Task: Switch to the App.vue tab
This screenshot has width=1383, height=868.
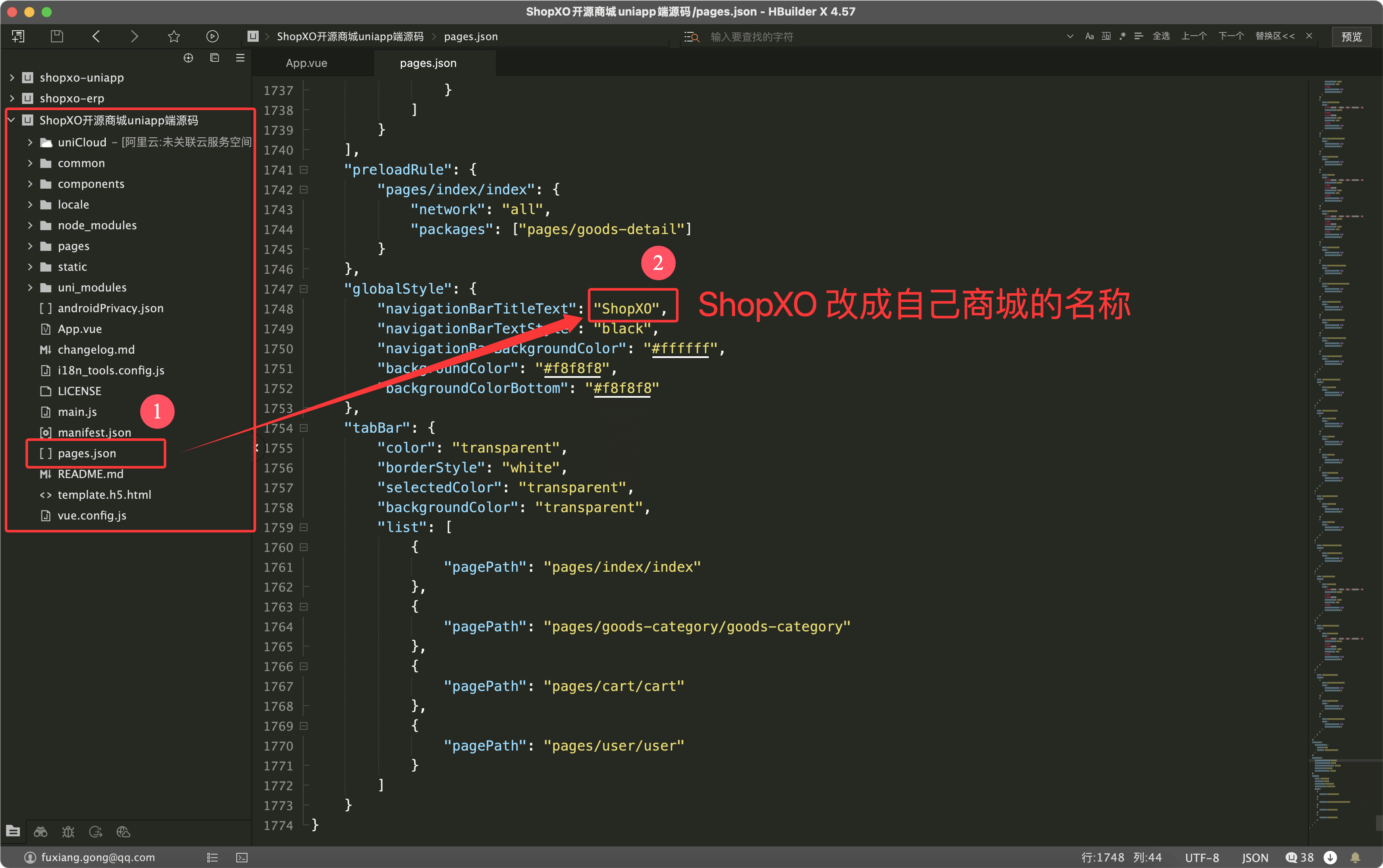Action: 307,63
